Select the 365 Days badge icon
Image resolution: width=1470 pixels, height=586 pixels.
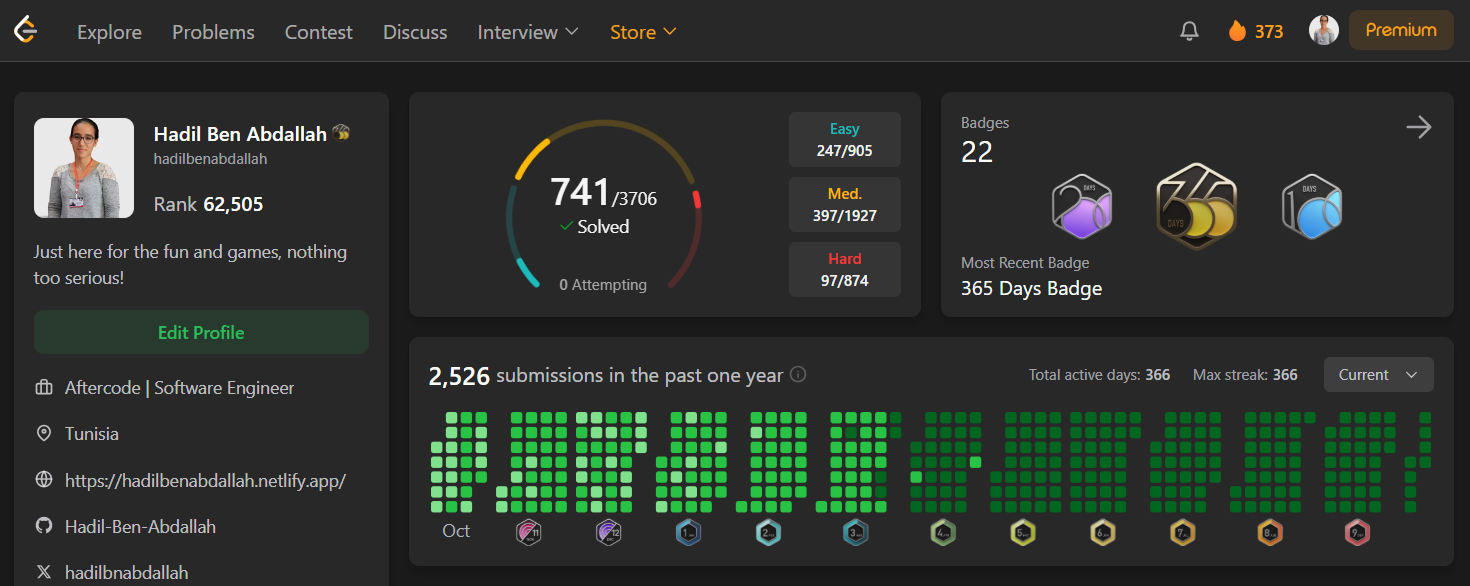1196,206
